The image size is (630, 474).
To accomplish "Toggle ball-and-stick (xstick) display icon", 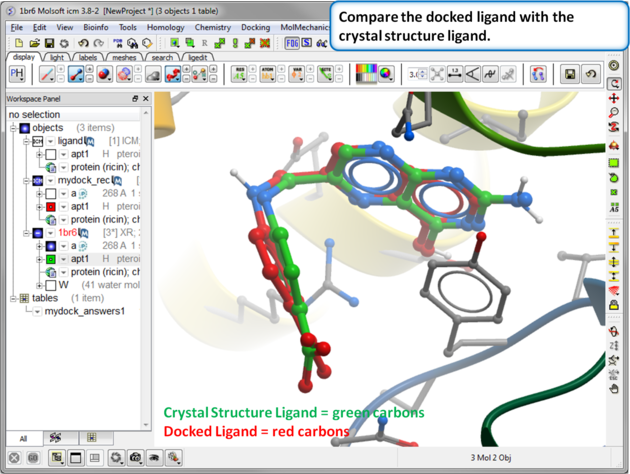I will [x=78, y=75].
